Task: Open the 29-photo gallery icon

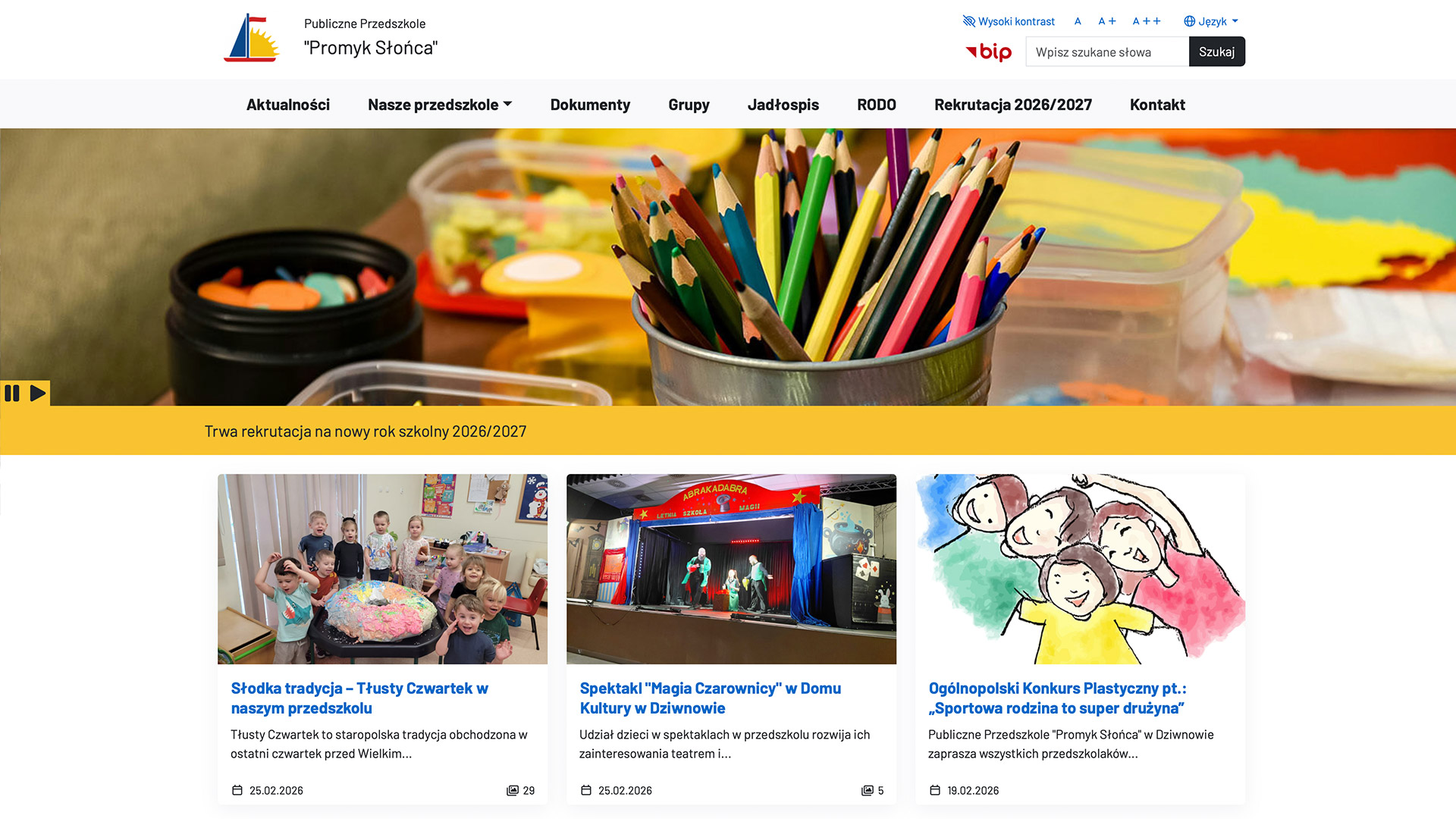Action: click(513, 790)
